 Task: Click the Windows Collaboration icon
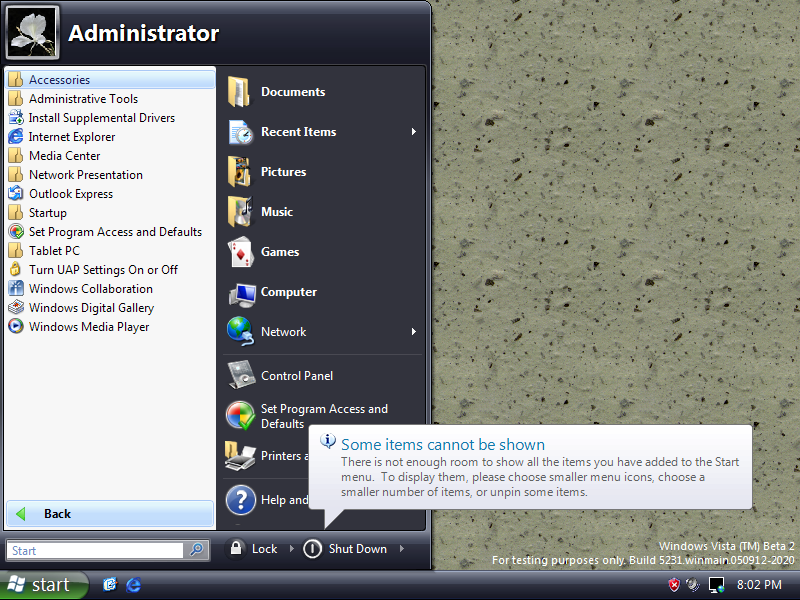(16, 288)
